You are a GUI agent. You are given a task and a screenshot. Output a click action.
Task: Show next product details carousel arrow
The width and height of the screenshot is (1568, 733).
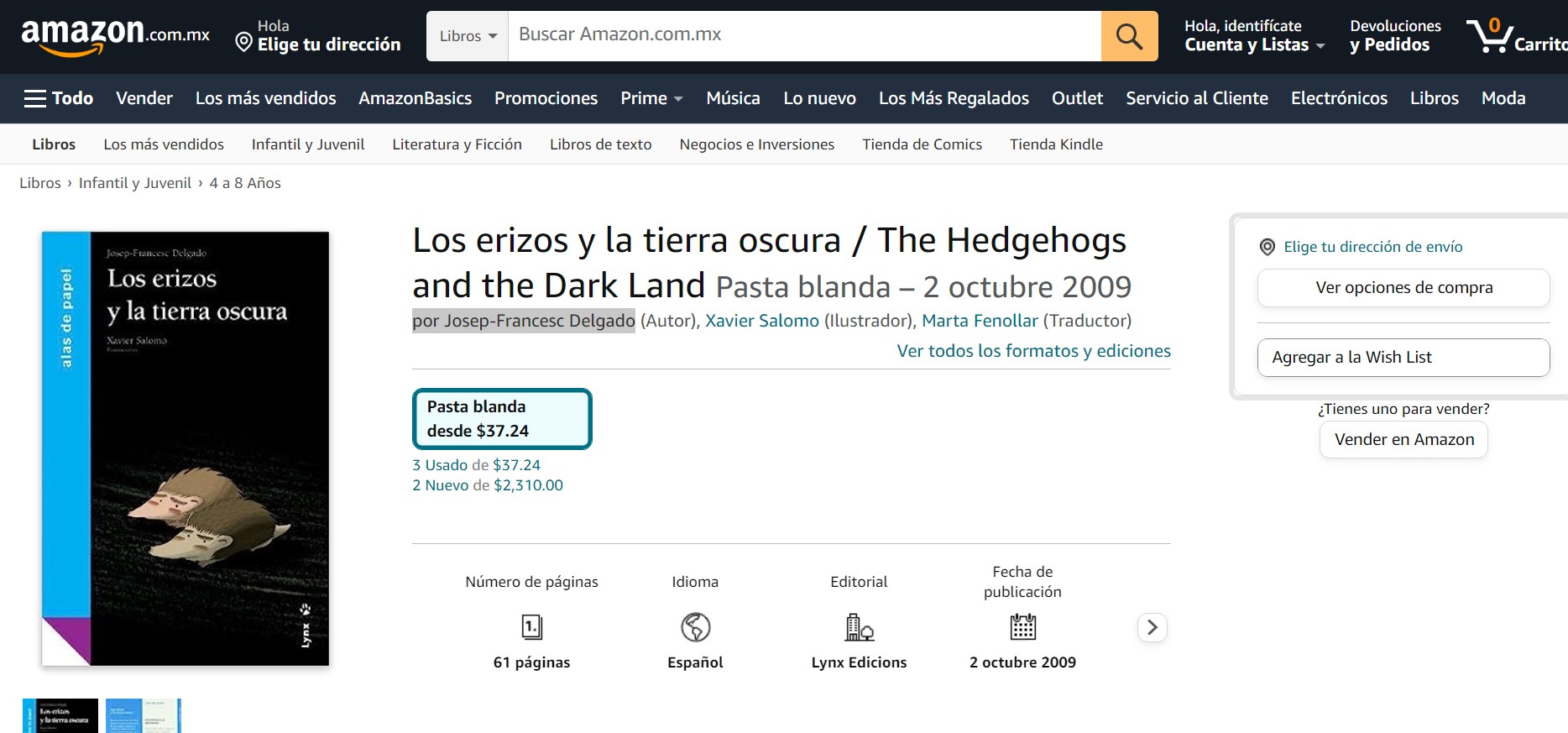click(x=1152, y=627)
